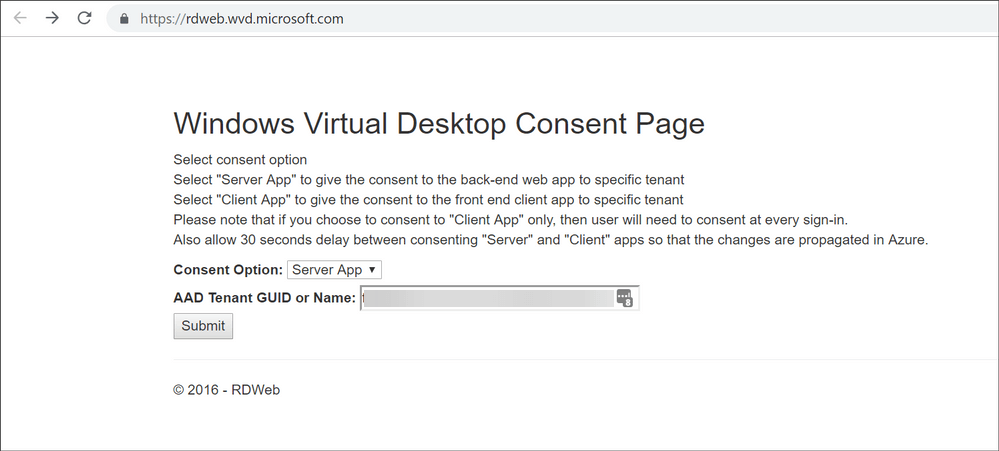
Task: Click the browser back arrow
Action: point(20,18)
